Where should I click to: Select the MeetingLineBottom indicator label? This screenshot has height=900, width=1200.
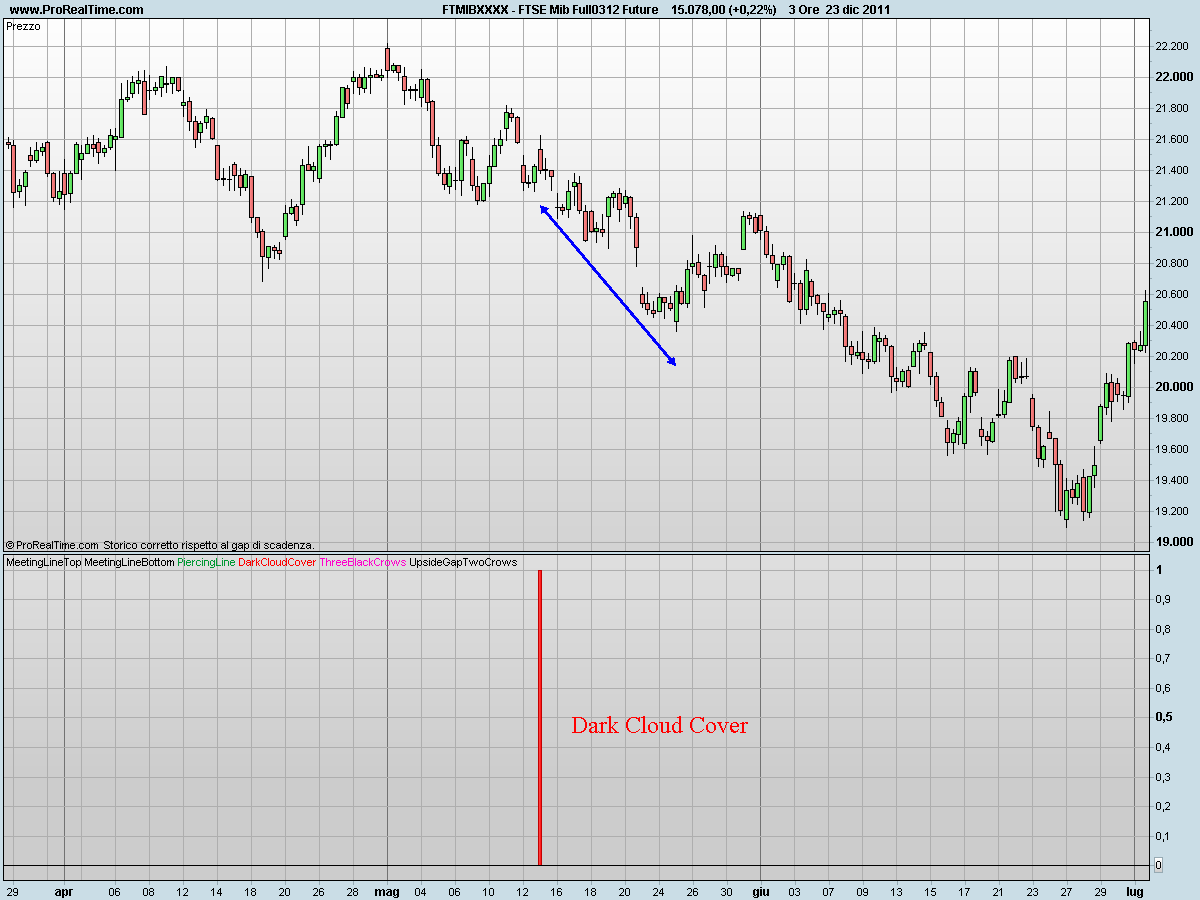coord(129,563)
